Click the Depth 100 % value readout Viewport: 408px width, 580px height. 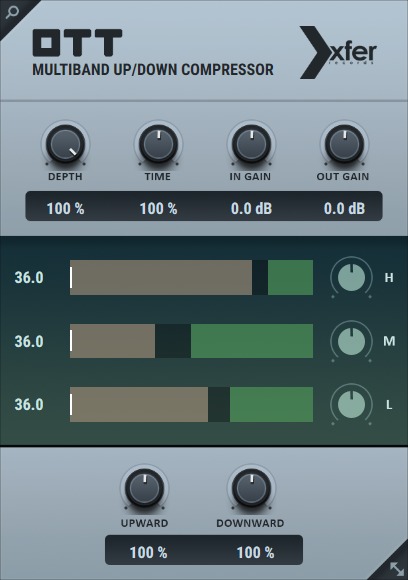(65, 209)
